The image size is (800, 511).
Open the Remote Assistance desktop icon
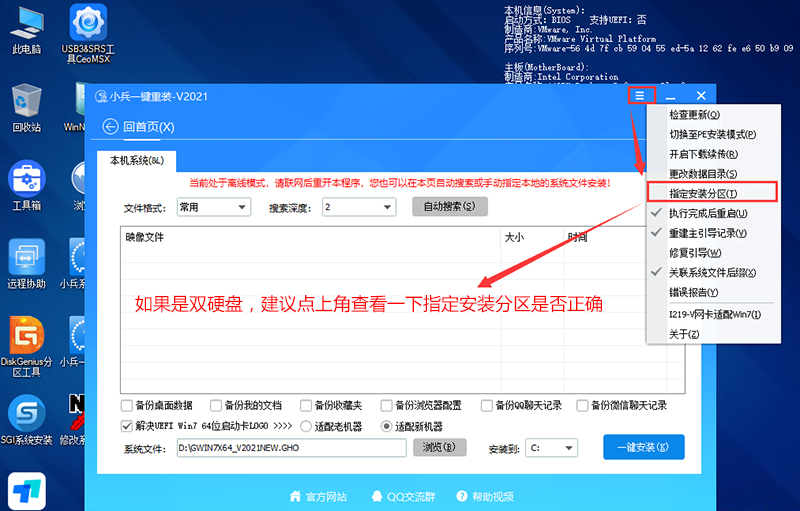(27, 264)
